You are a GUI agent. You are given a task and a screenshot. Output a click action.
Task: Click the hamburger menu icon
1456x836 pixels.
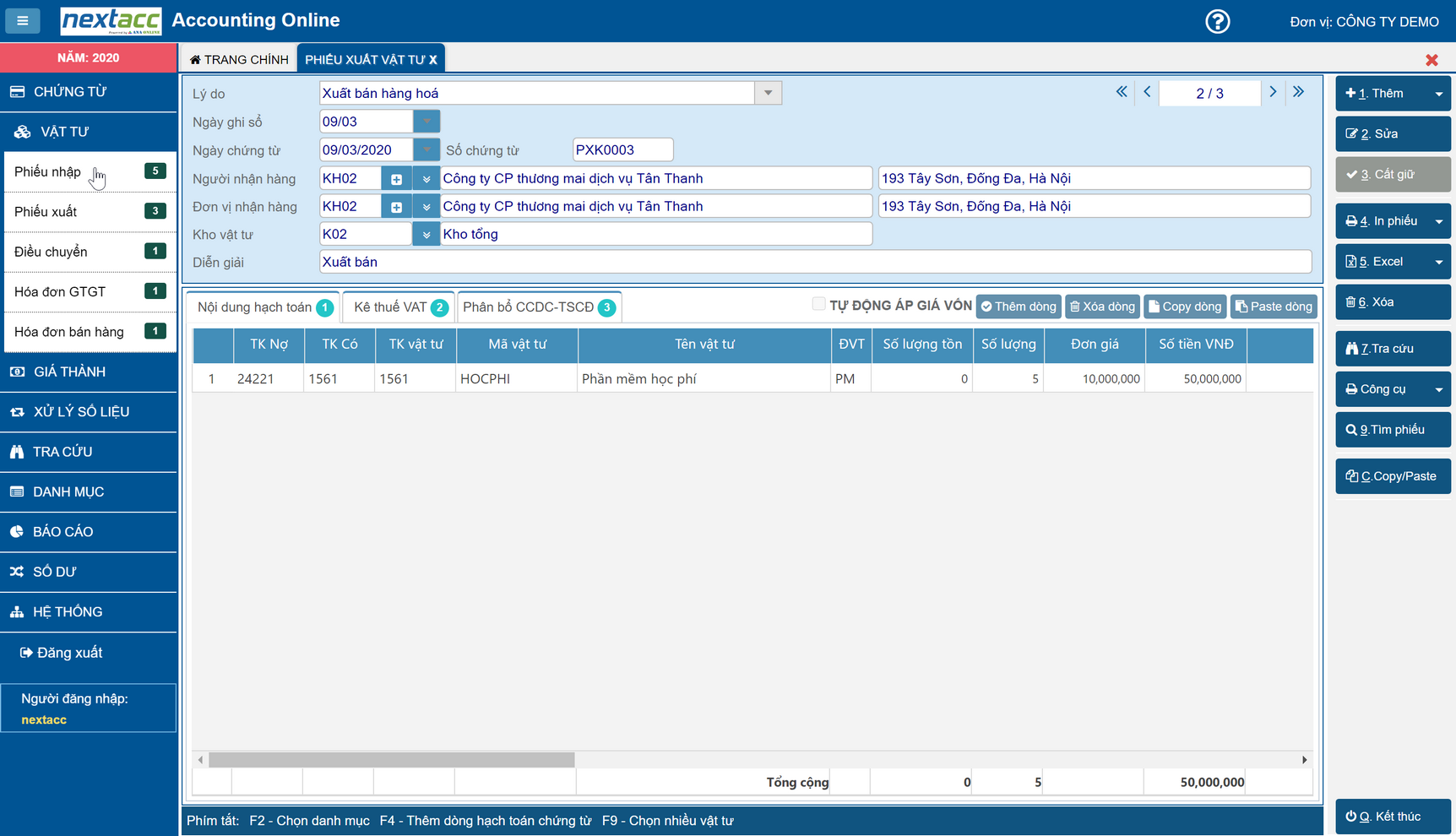pos(23,20)
